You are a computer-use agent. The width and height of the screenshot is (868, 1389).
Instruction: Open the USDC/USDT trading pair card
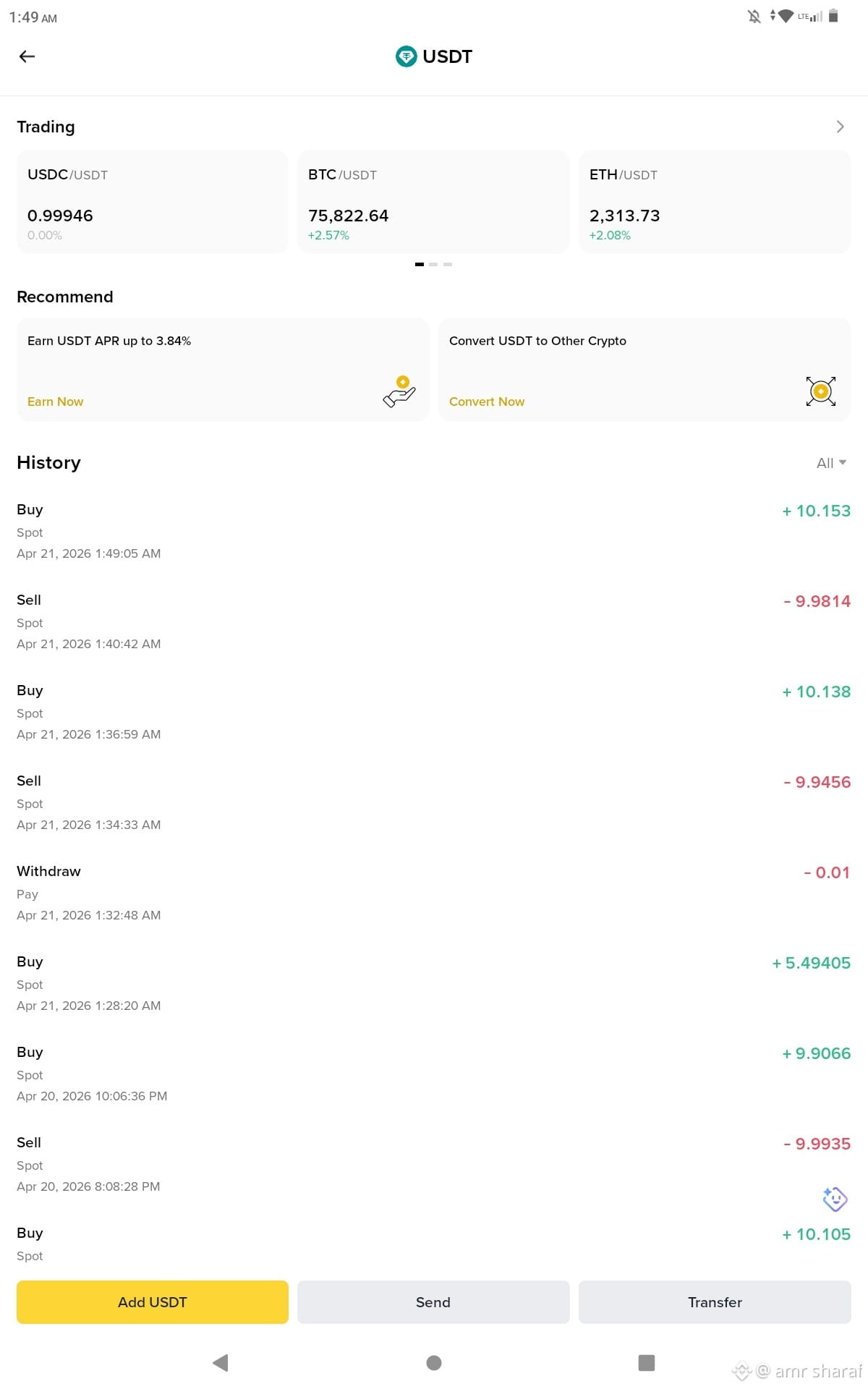tap(153, 202)
